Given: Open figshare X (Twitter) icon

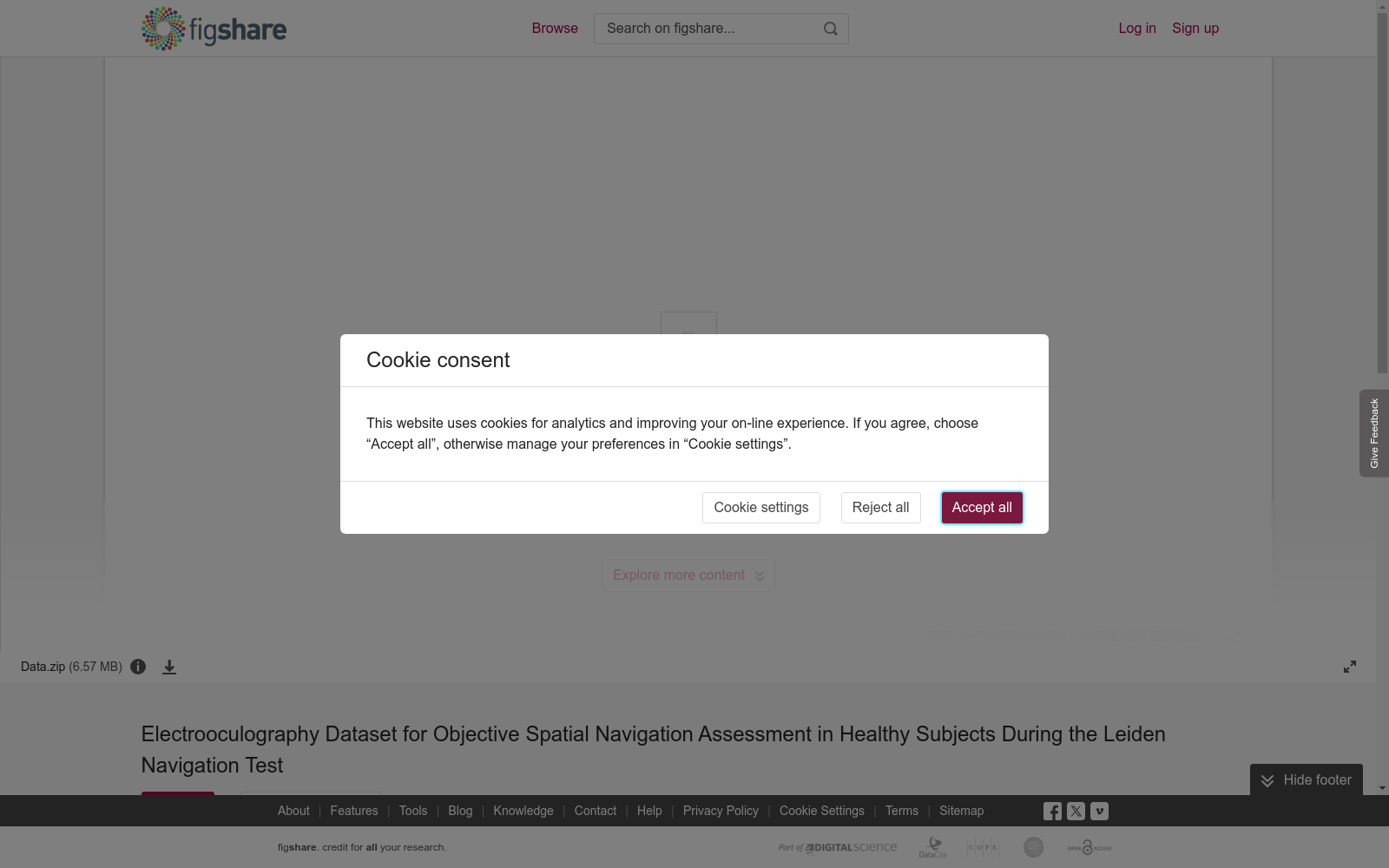Looking at the screenshot, I should click(x=1076, y=811).
